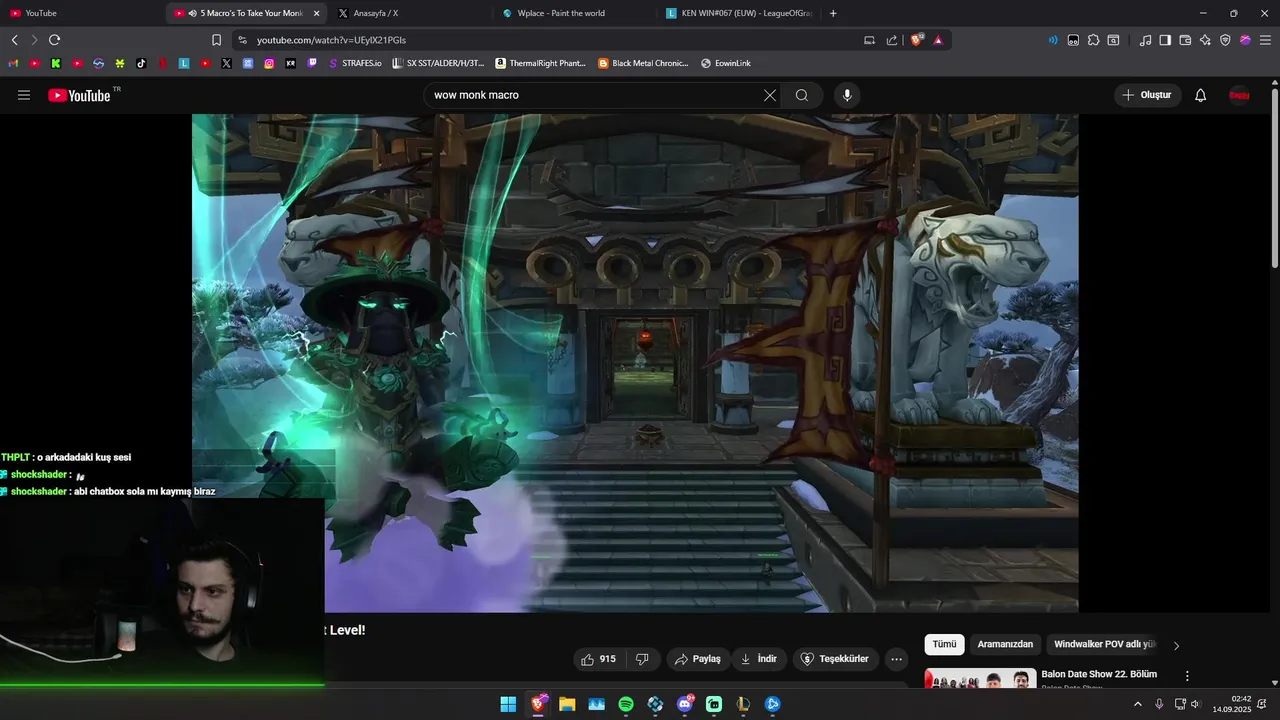Start voice search with the microphone
The width and height of the screenshot is (1280, 720).
pos(847,95)
